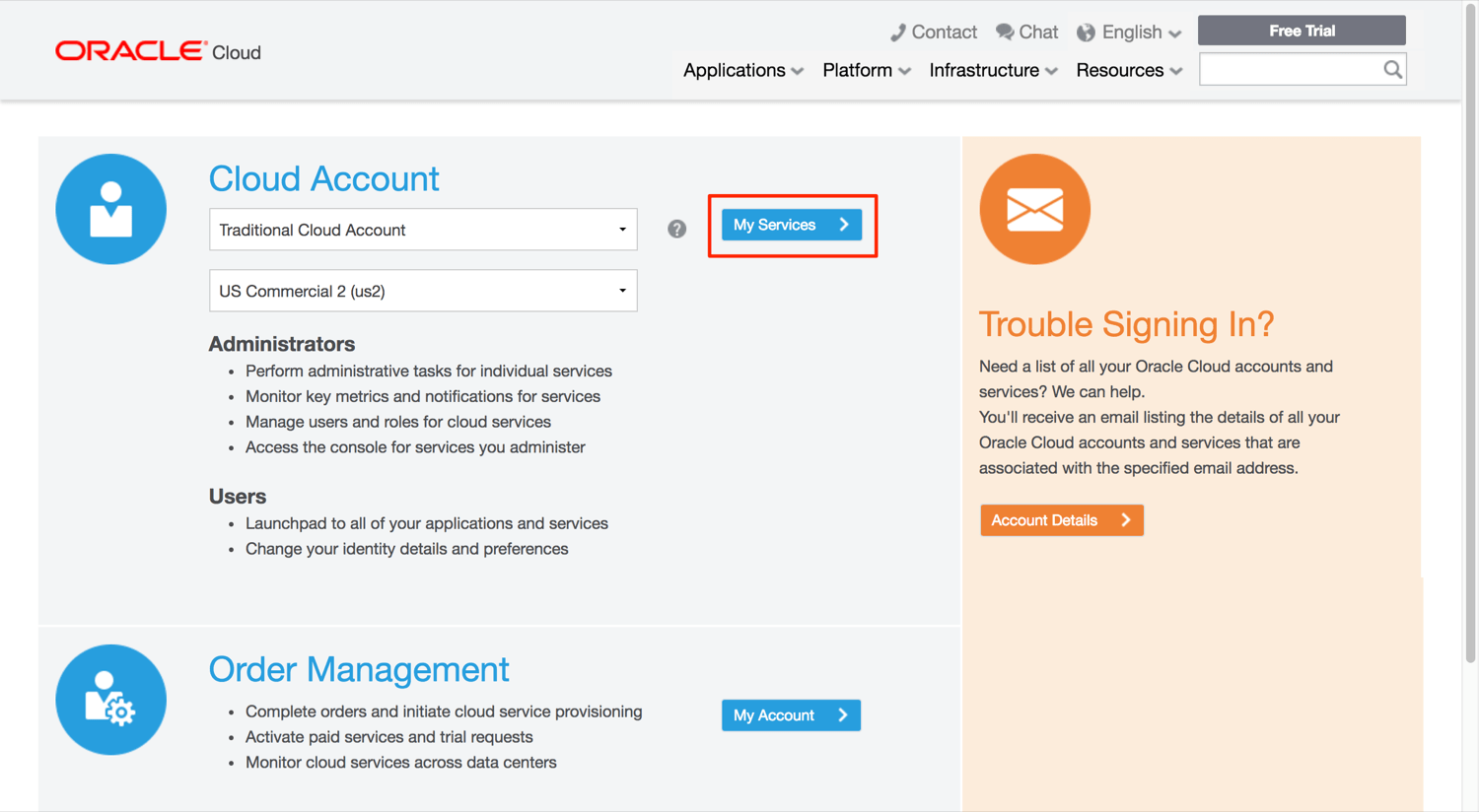Open the Applications menu
Viewport: 1479px width, 812px height.
(x=743, y=70)
